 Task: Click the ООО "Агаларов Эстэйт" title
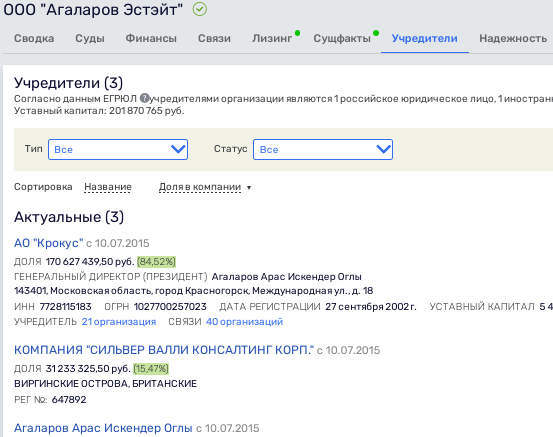click(93, 10)
